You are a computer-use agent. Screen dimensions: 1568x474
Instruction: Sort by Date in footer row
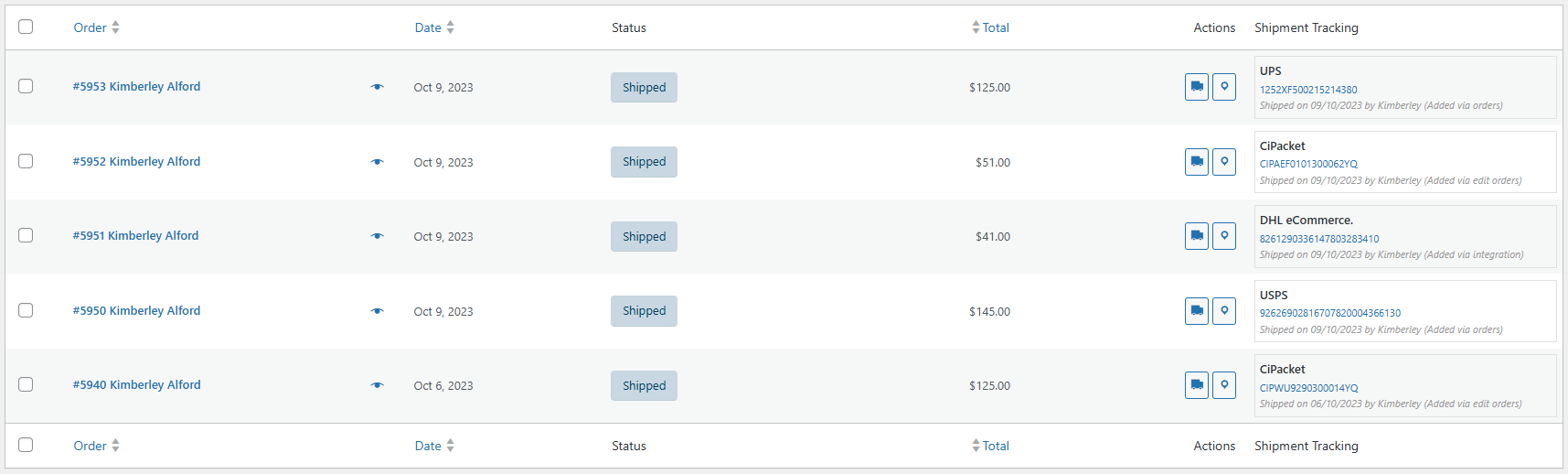coord(434,446)
